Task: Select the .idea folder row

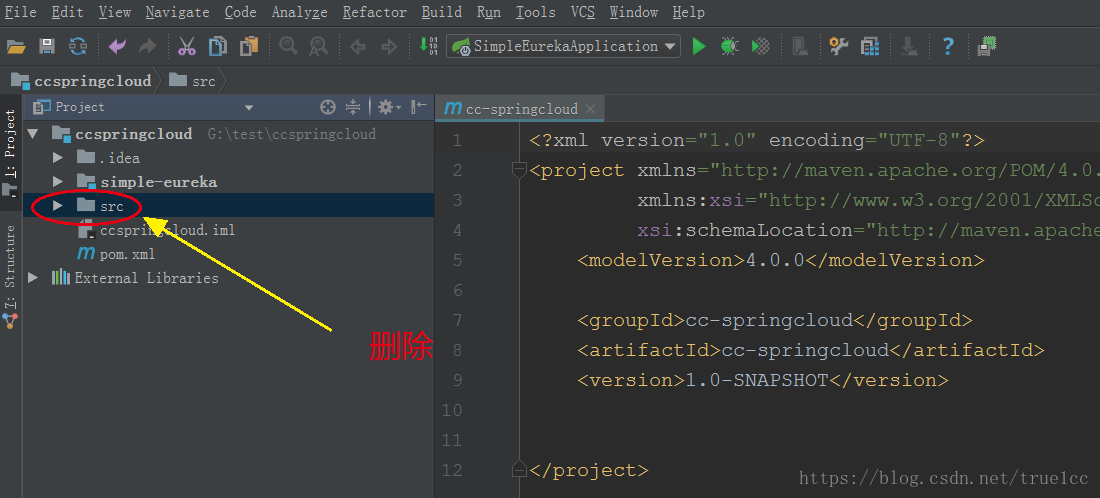Action: 229,158
